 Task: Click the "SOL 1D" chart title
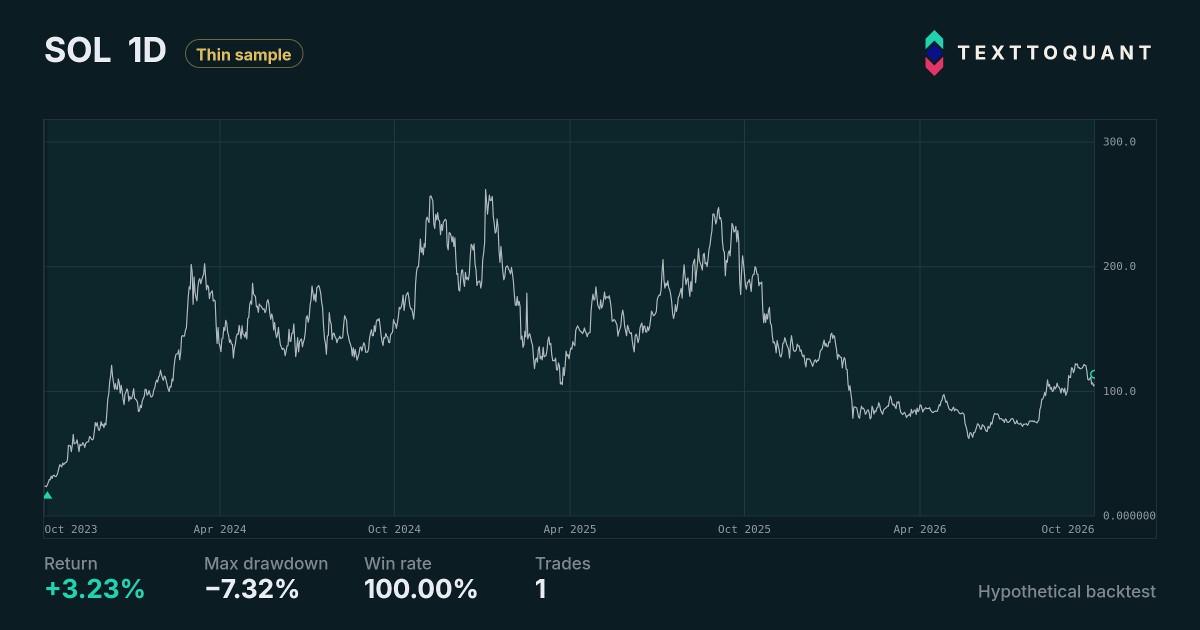[x=105, y=52]
